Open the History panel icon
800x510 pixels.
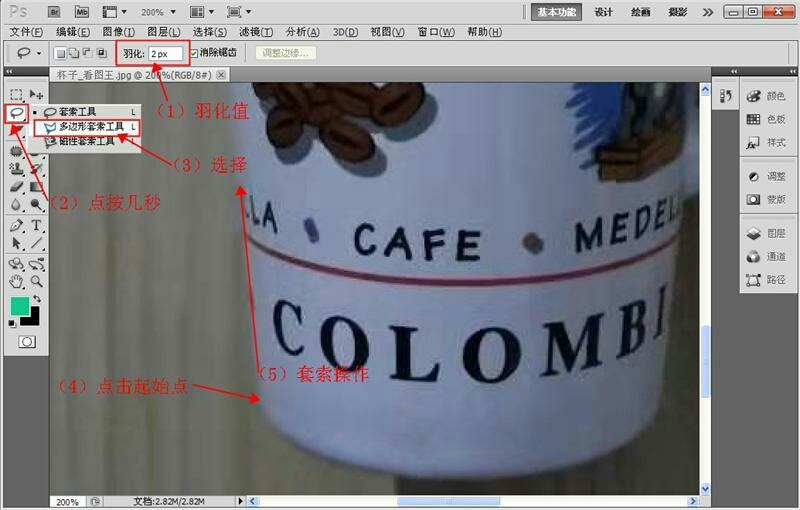coord(726,95)
